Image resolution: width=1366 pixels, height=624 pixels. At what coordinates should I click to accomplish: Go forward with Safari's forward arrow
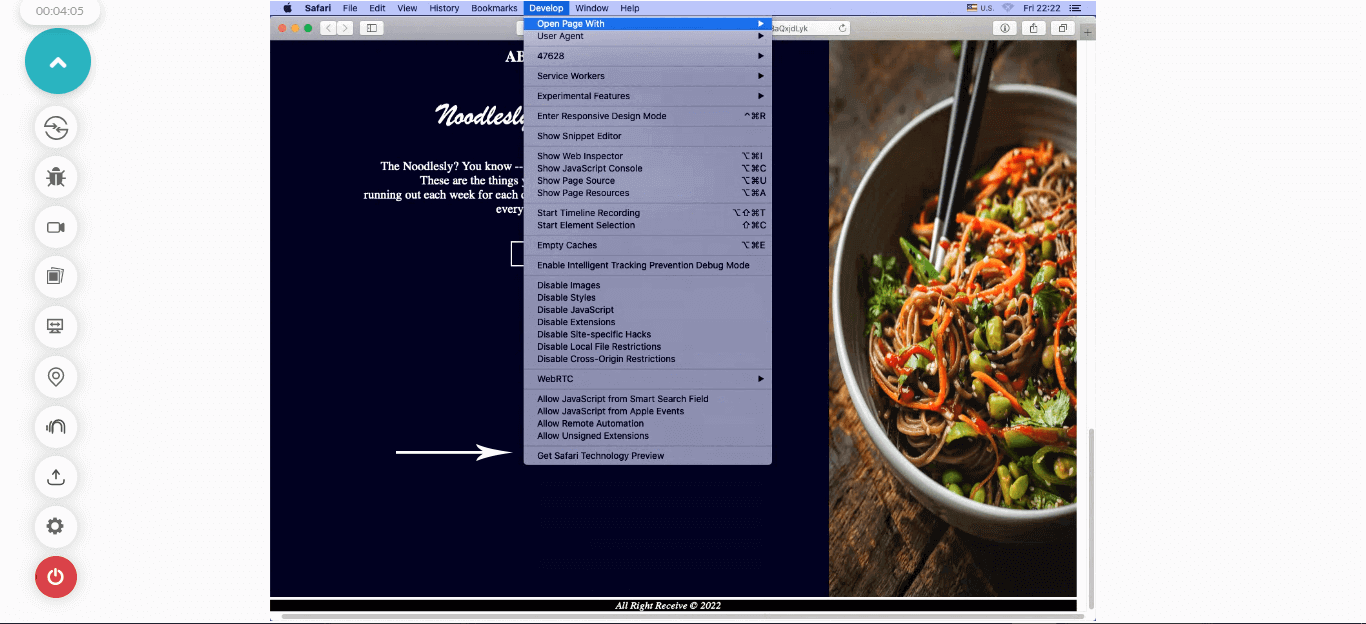tap(344, 28)
